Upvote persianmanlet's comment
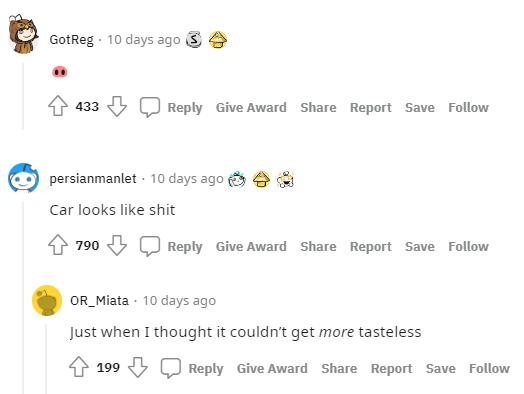Viewport: 524px width, 394px height. (58, 245)
